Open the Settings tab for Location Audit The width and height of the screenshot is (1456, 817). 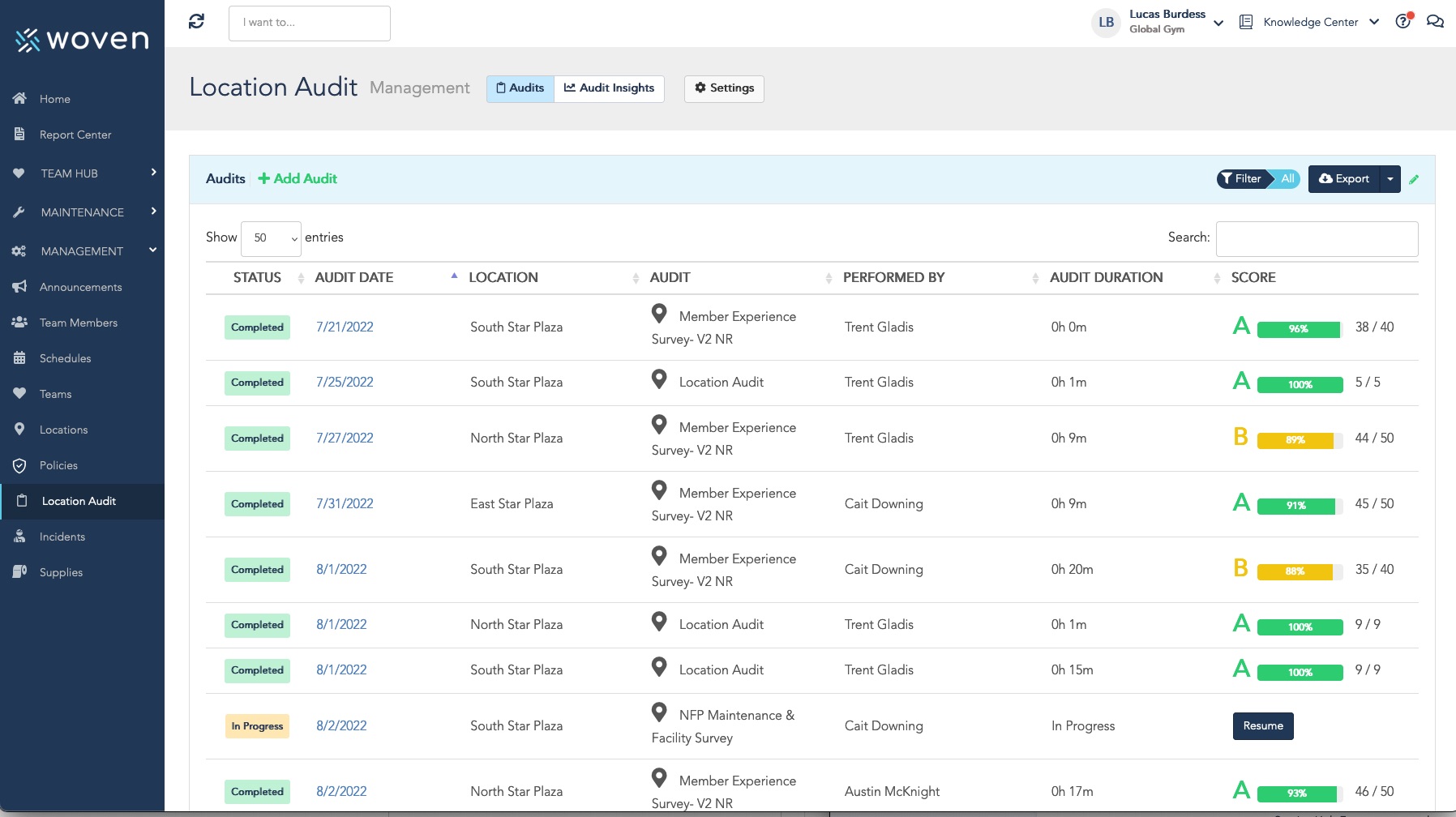tap(723, 88)
